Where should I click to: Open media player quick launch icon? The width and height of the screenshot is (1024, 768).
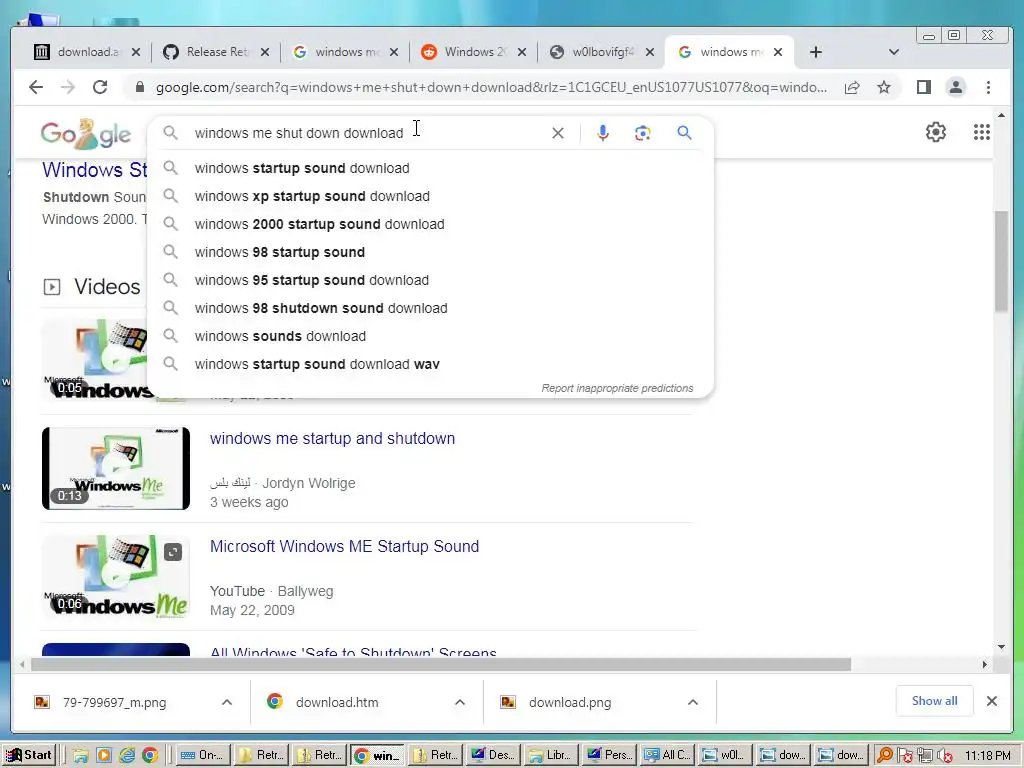(x=104, y=755)
